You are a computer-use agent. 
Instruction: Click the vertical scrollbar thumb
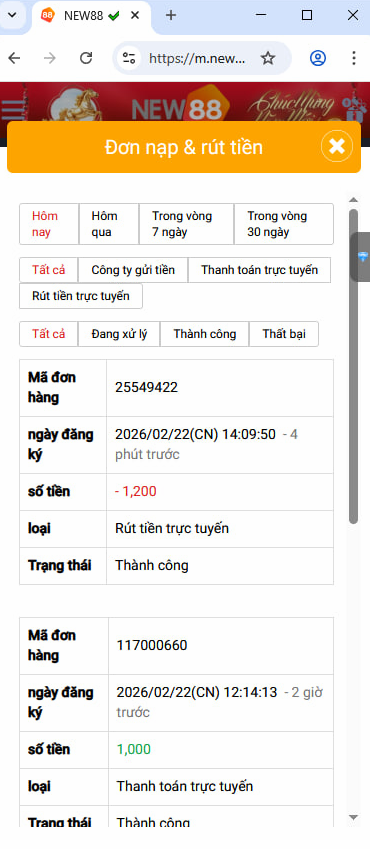[353, 367]
